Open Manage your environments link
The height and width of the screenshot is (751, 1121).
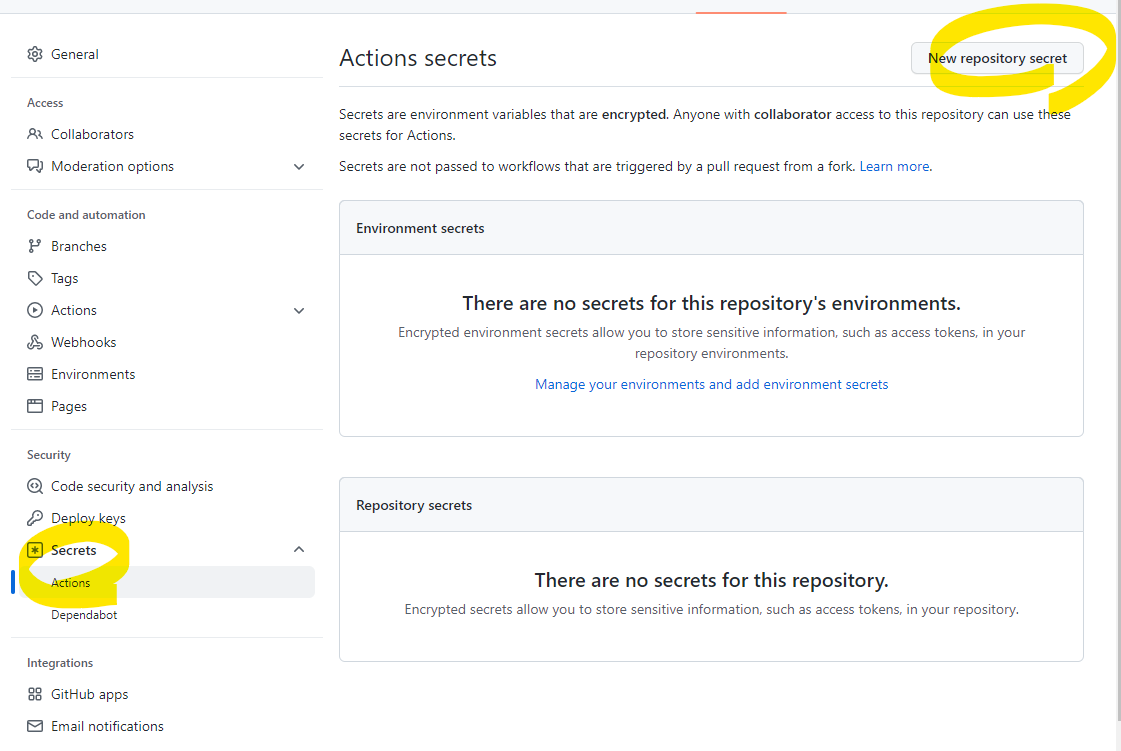tap(711, 384)
